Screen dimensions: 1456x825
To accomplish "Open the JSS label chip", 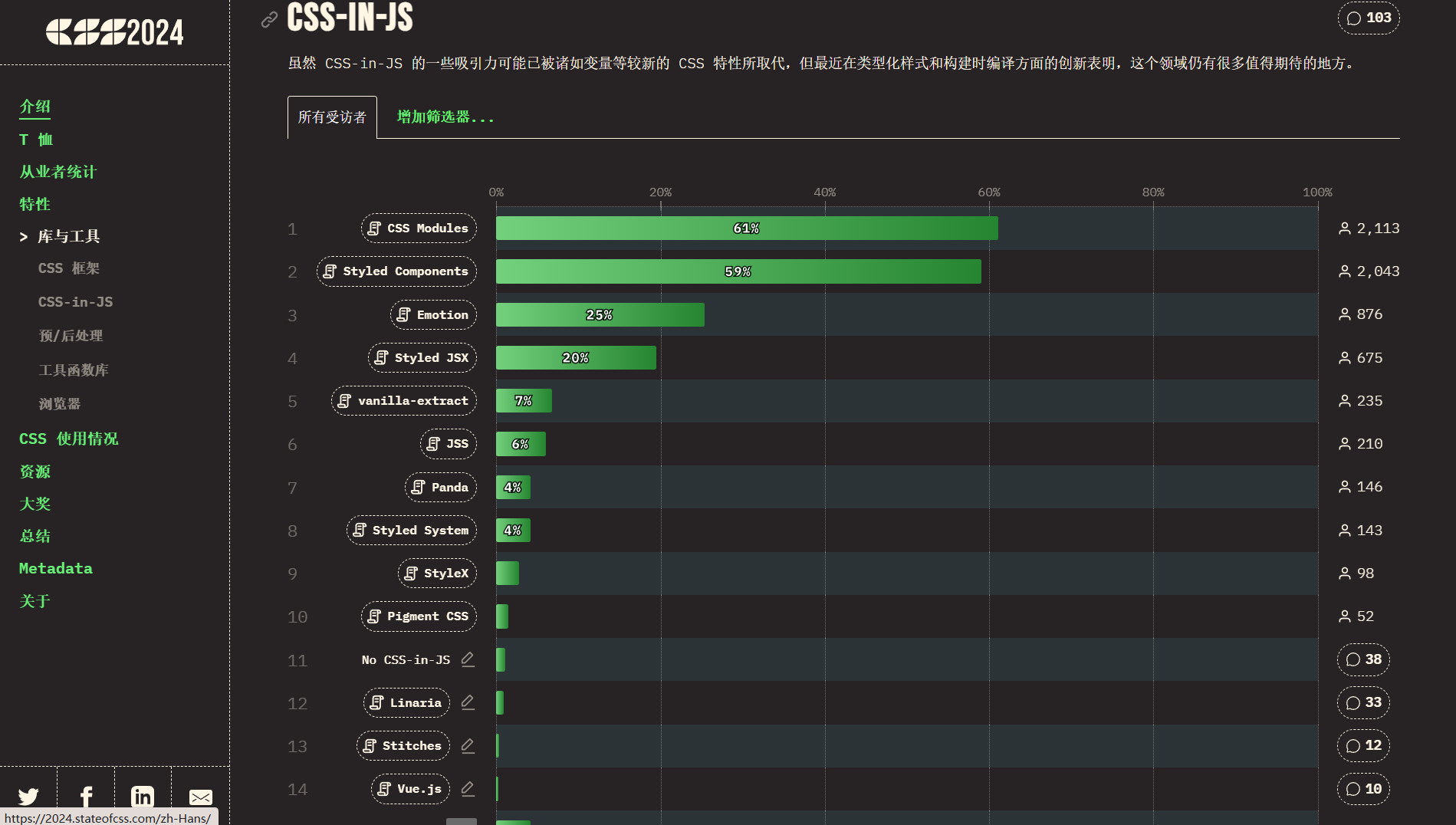I will (449, 444).
